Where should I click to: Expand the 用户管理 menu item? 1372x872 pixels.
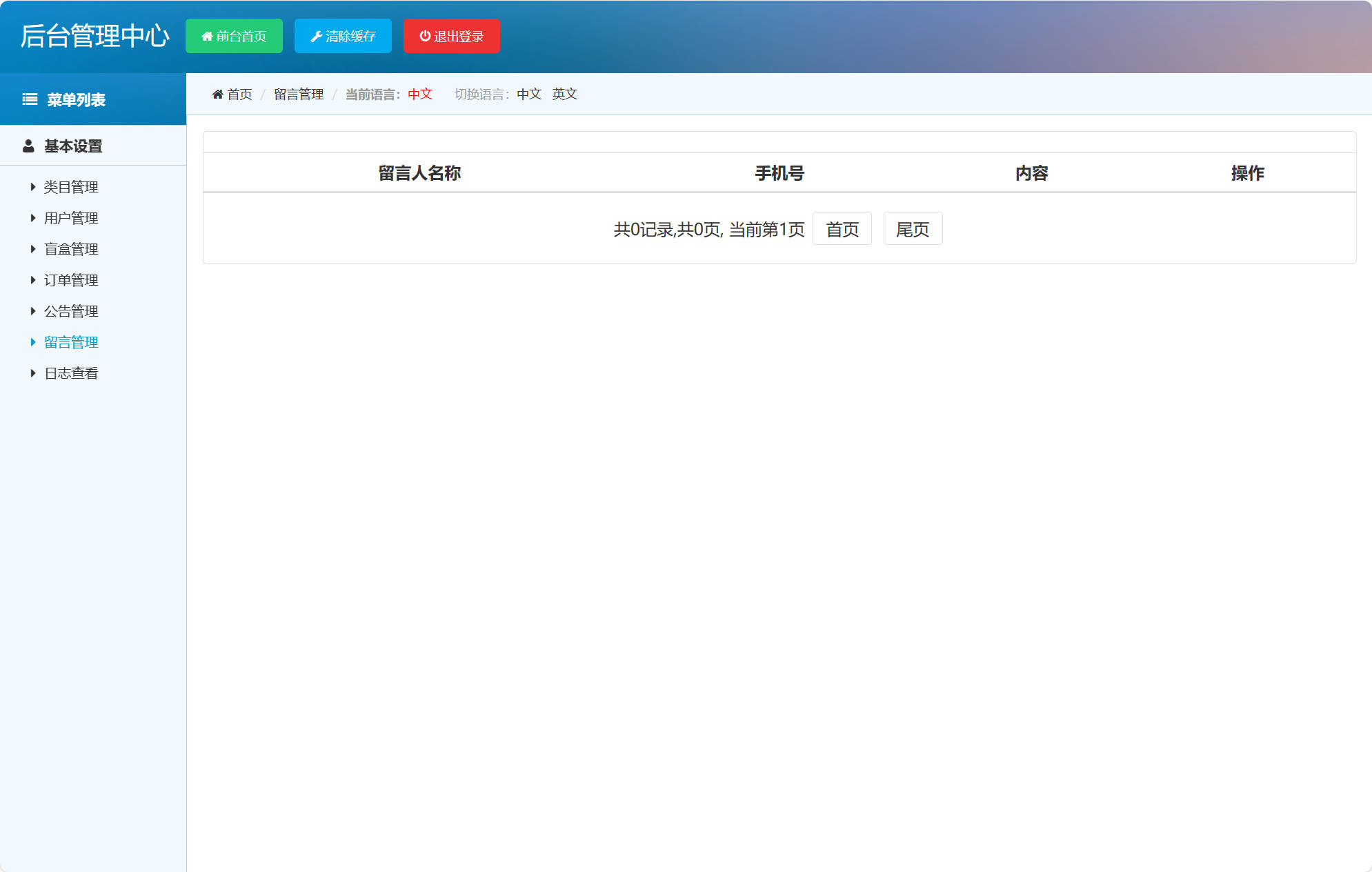(32, 217)
